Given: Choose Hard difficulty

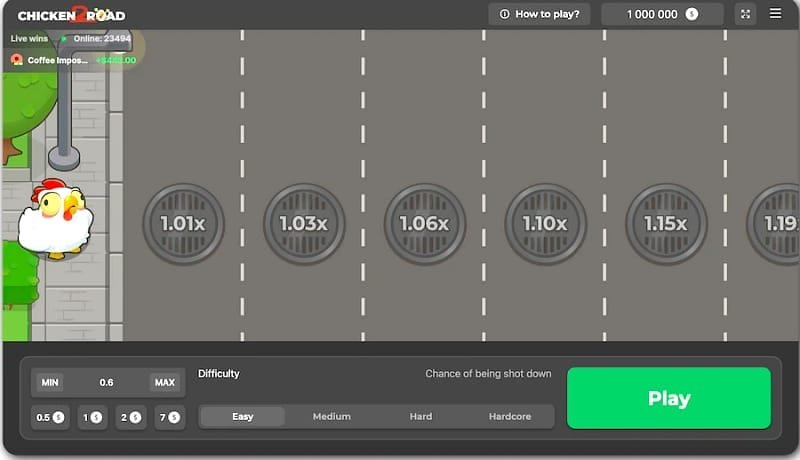Looking at the screenshot, I should tap(421, 416).
